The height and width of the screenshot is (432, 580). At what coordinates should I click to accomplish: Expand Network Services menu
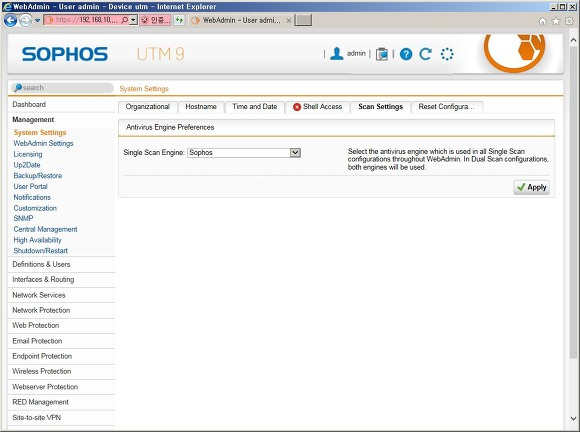pyautogui.click(x=39, y=295)
